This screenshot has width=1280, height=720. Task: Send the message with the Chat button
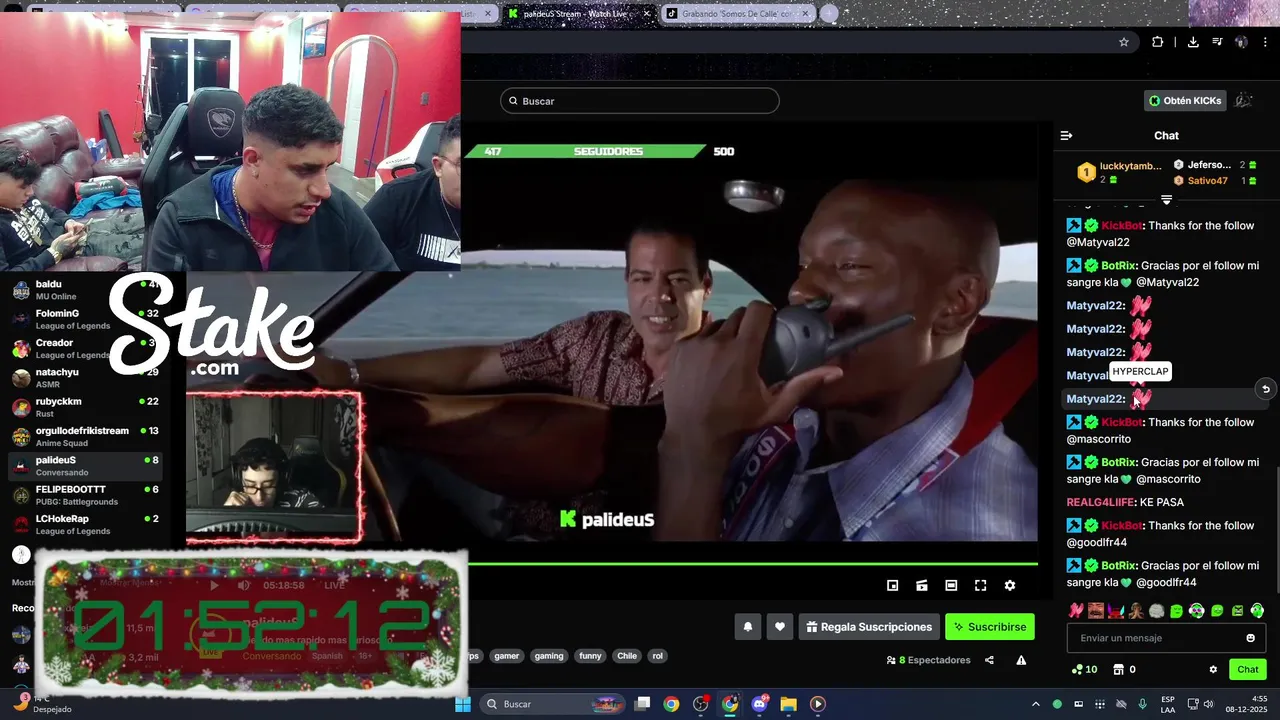[1248, 670]
